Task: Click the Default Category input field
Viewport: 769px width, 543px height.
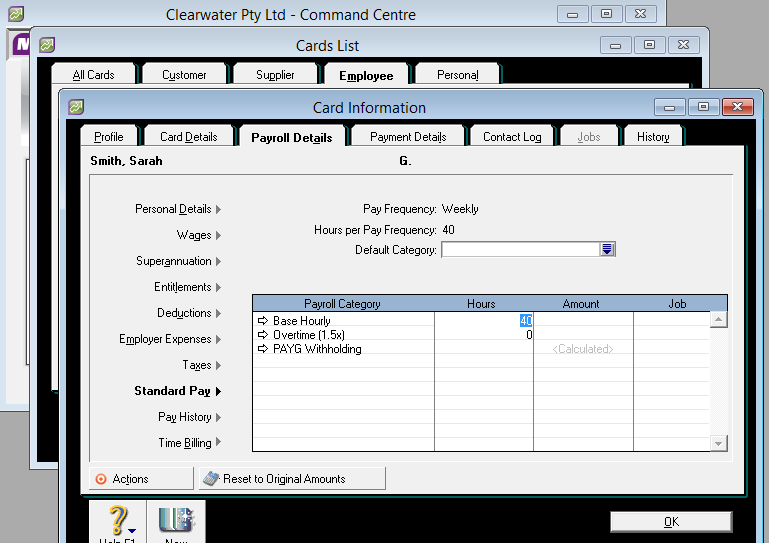Action: coord(520,249)
